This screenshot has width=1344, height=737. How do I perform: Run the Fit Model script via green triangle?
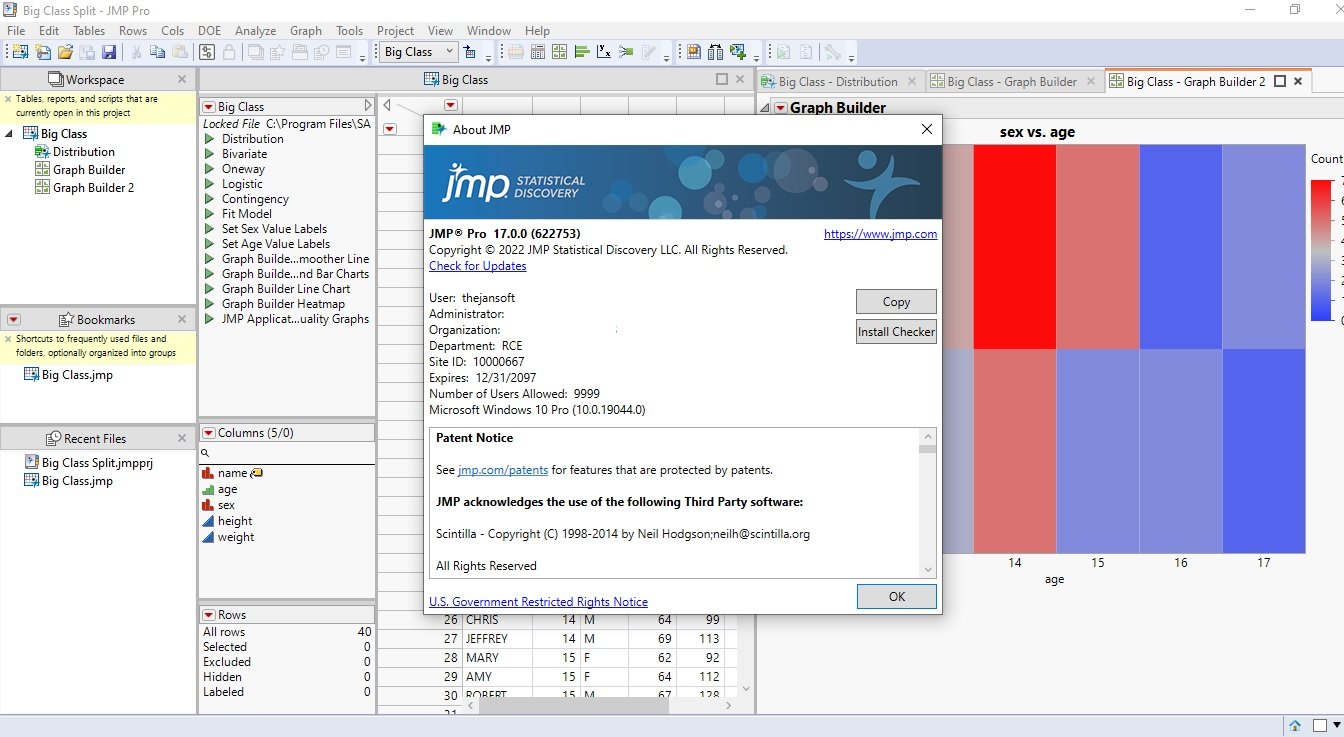pos(210,214)
